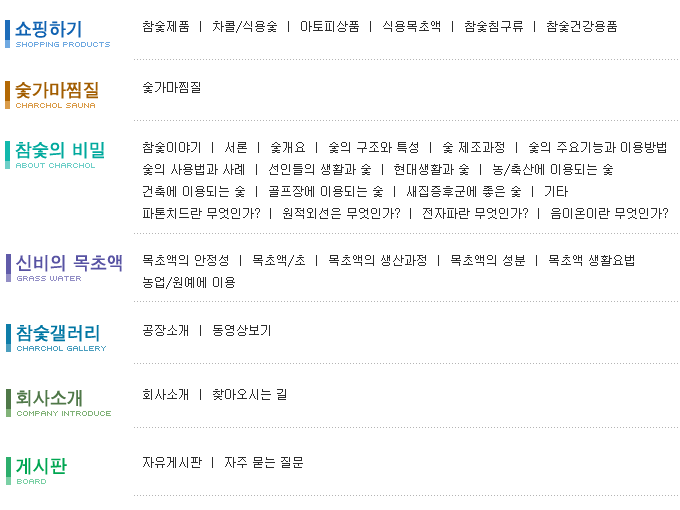Open 골프장에 이용되는 숯 link
680x510 pixels.
click(326, 191)
